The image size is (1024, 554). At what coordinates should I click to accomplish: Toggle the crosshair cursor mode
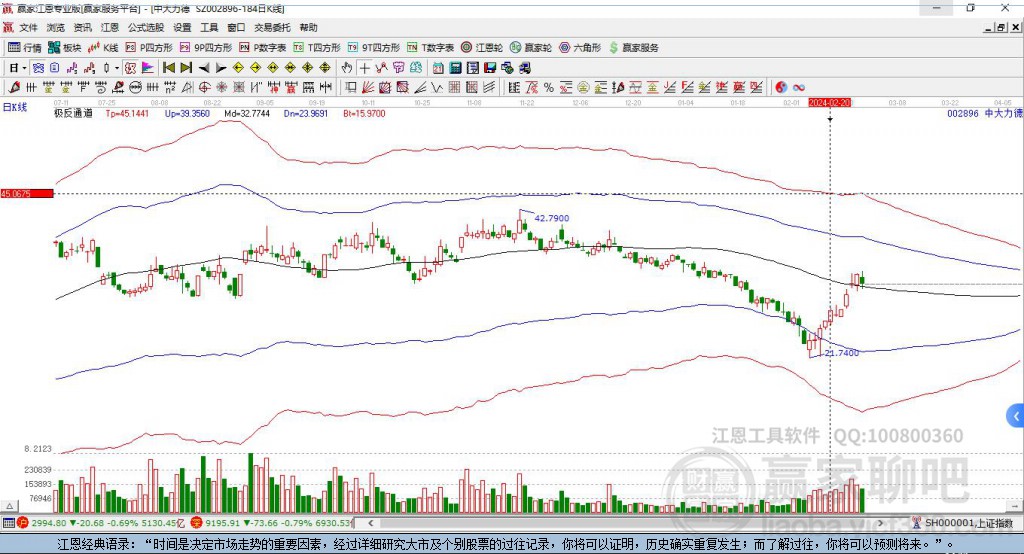[364, 68]
